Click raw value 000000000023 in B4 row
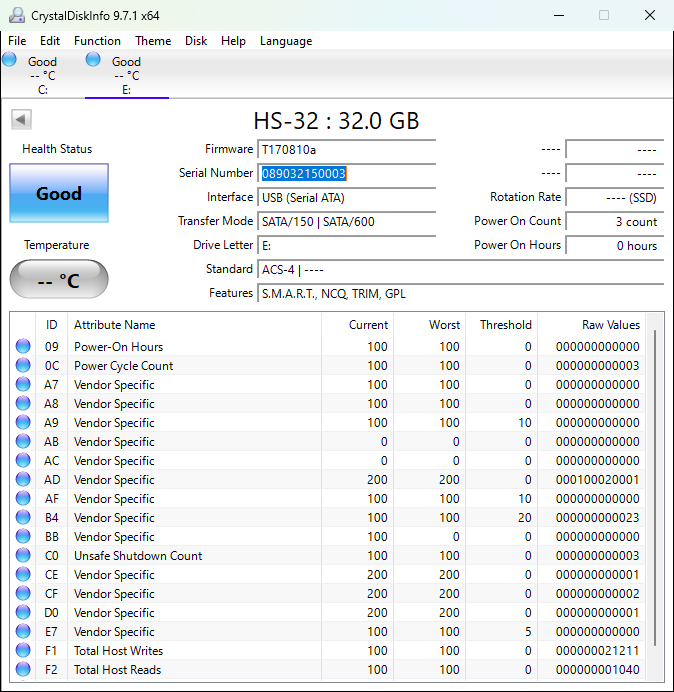674x692 pixels. [x=597, y=517]
